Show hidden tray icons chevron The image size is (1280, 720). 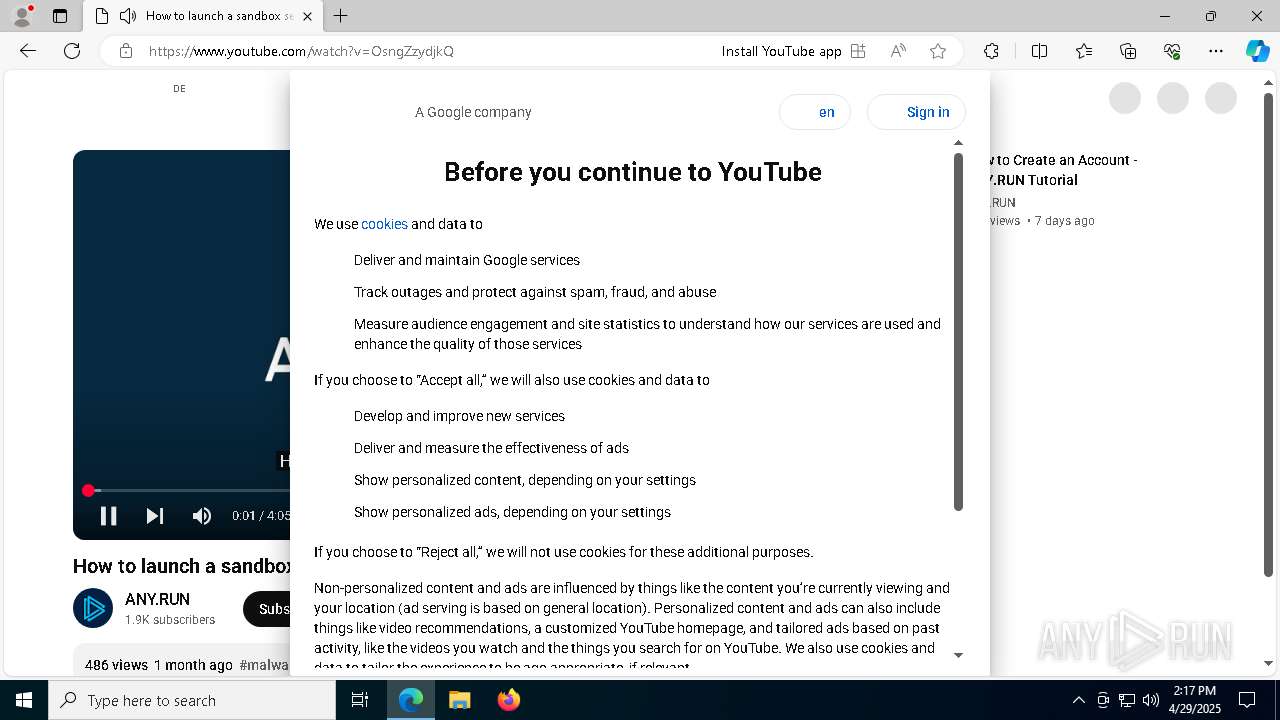(1078, 700)
